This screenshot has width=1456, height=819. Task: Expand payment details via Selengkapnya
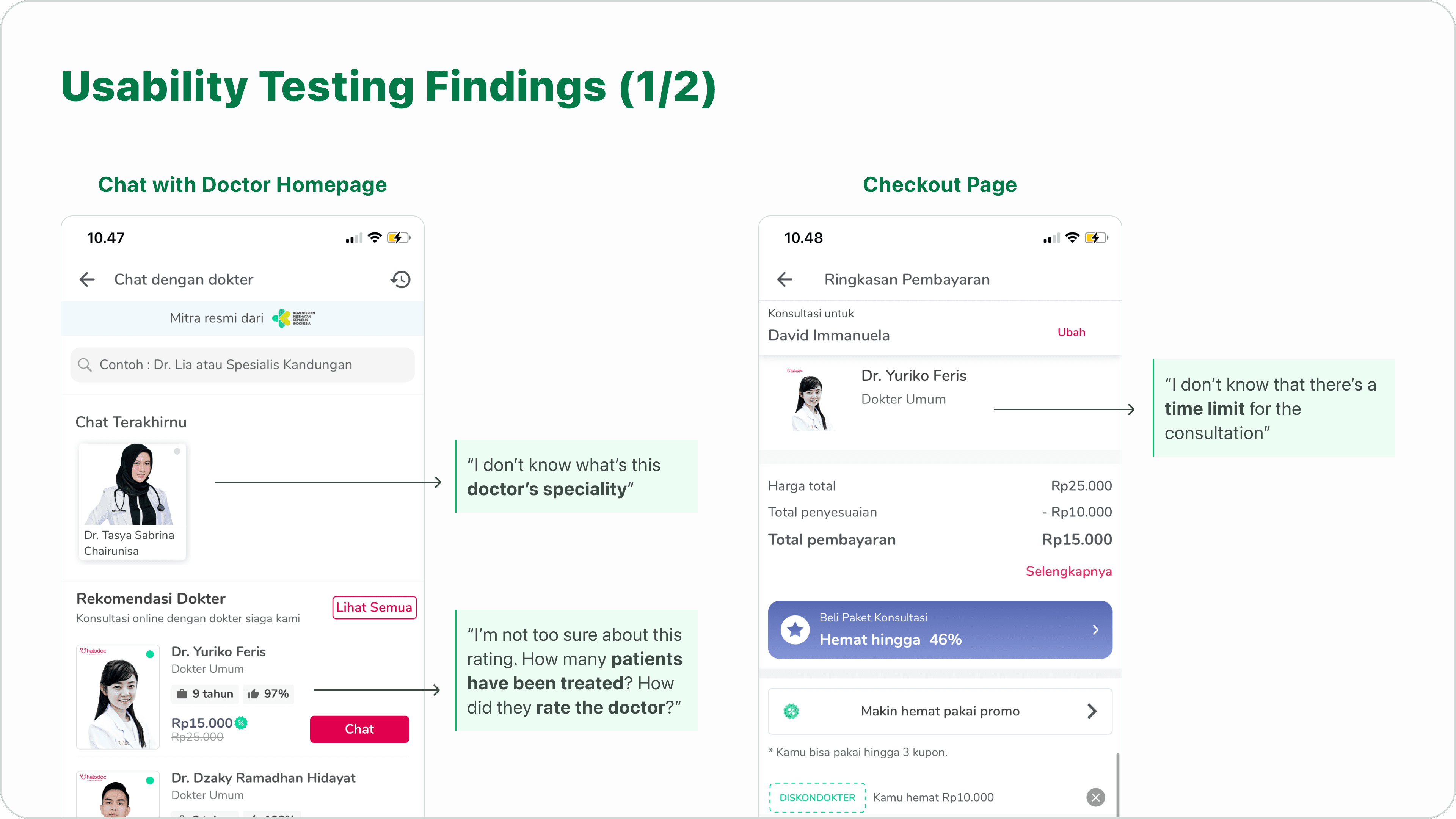1068,571
